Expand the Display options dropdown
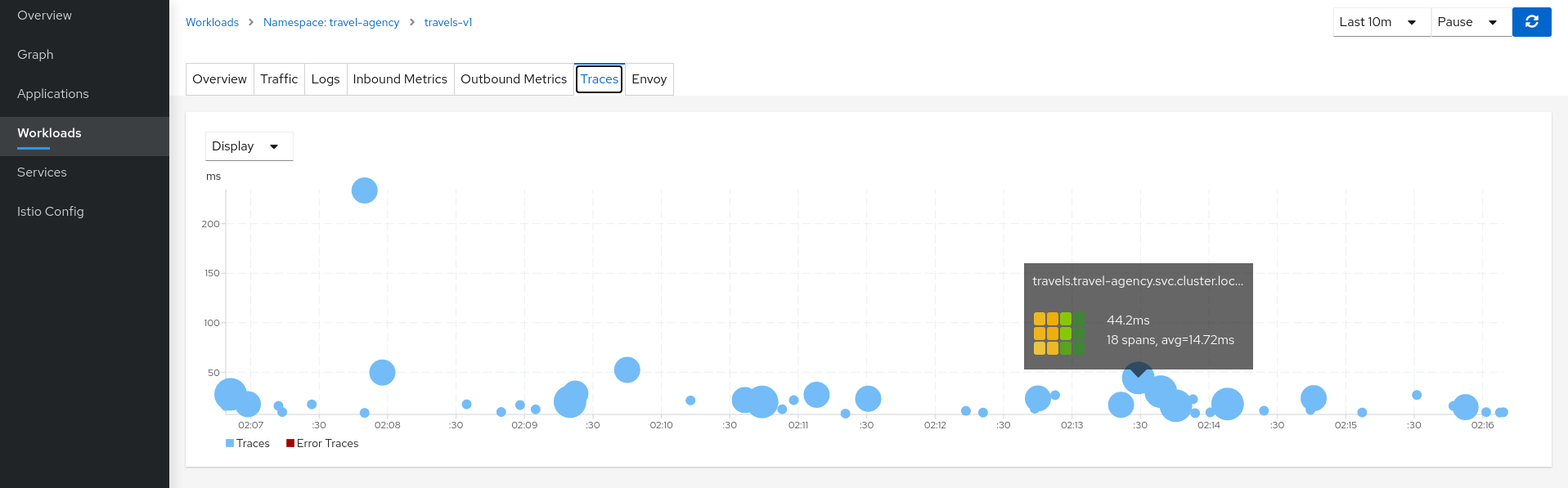This screenshot has height=488, width=1568. [249, 146]
